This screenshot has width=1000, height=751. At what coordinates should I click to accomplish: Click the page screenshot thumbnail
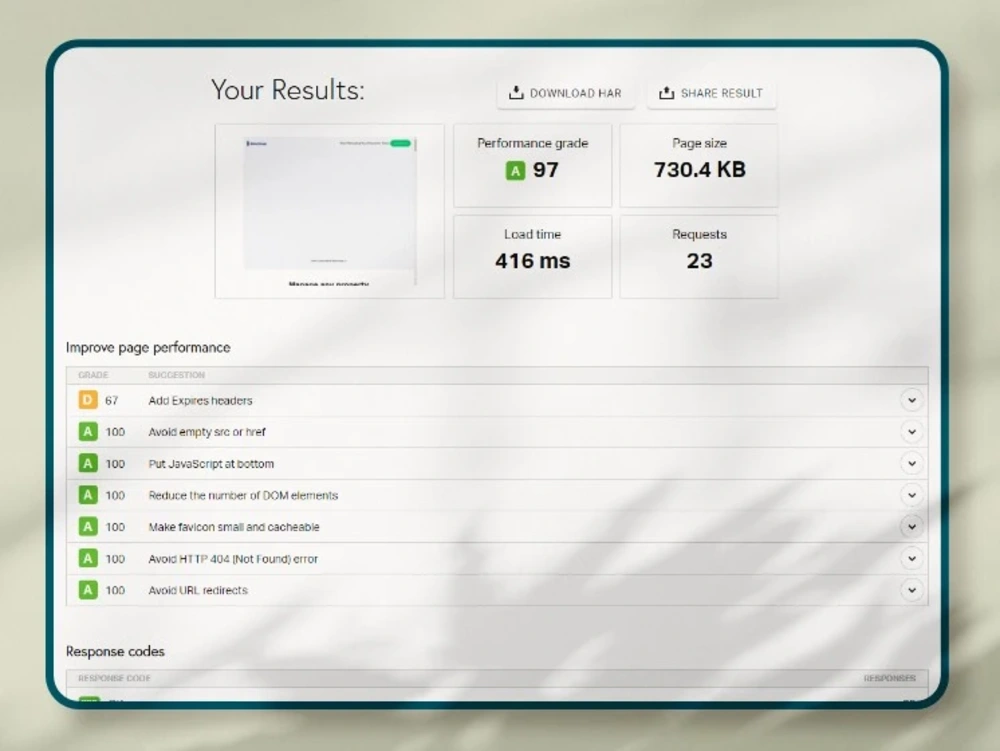point(329,210)
